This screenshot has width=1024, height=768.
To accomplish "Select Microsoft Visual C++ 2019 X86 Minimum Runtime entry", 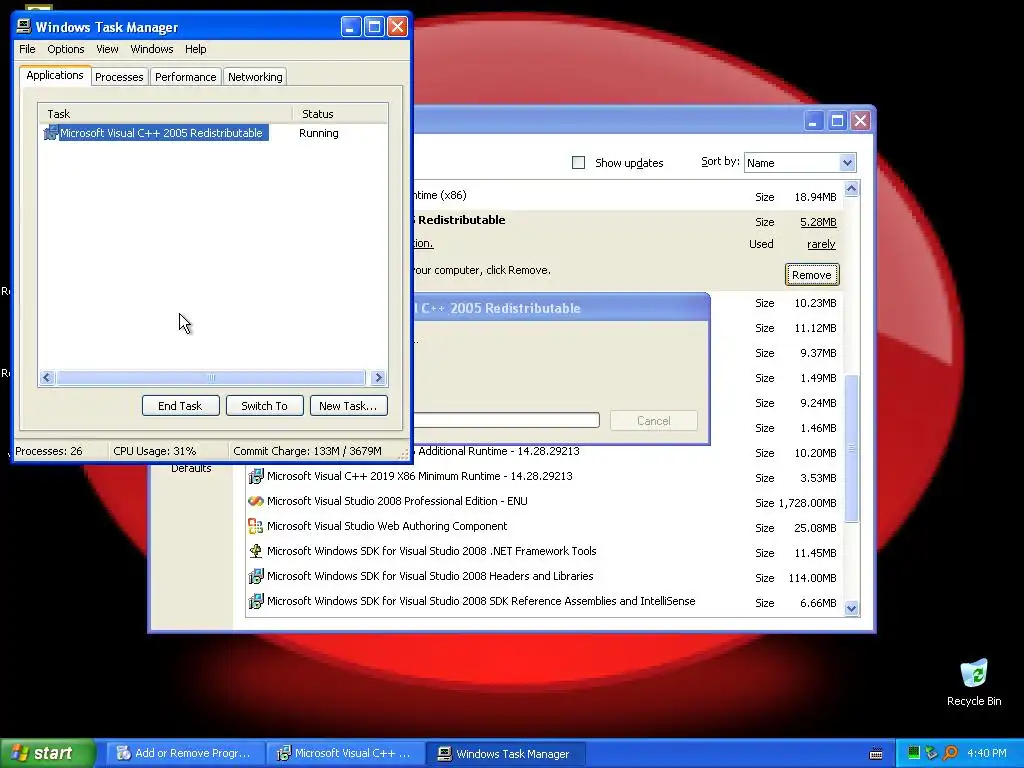I will [419, 476].
